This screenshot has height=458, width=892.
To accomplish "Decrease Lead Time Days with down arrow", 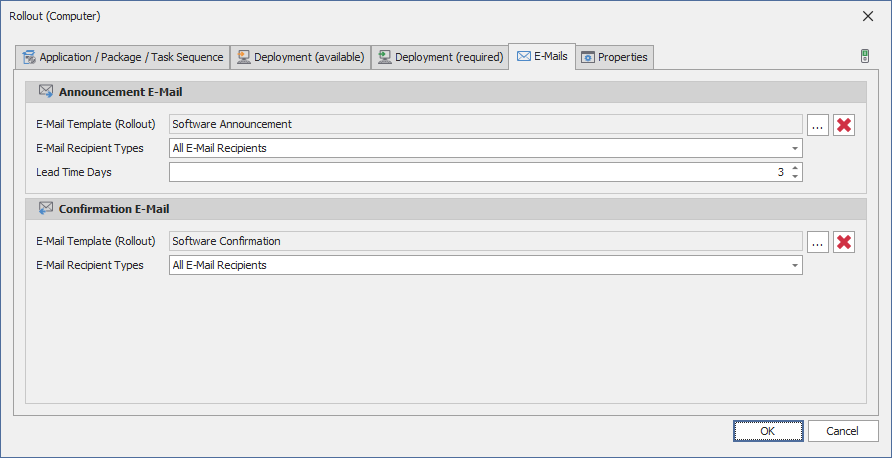I will (795, 176).
